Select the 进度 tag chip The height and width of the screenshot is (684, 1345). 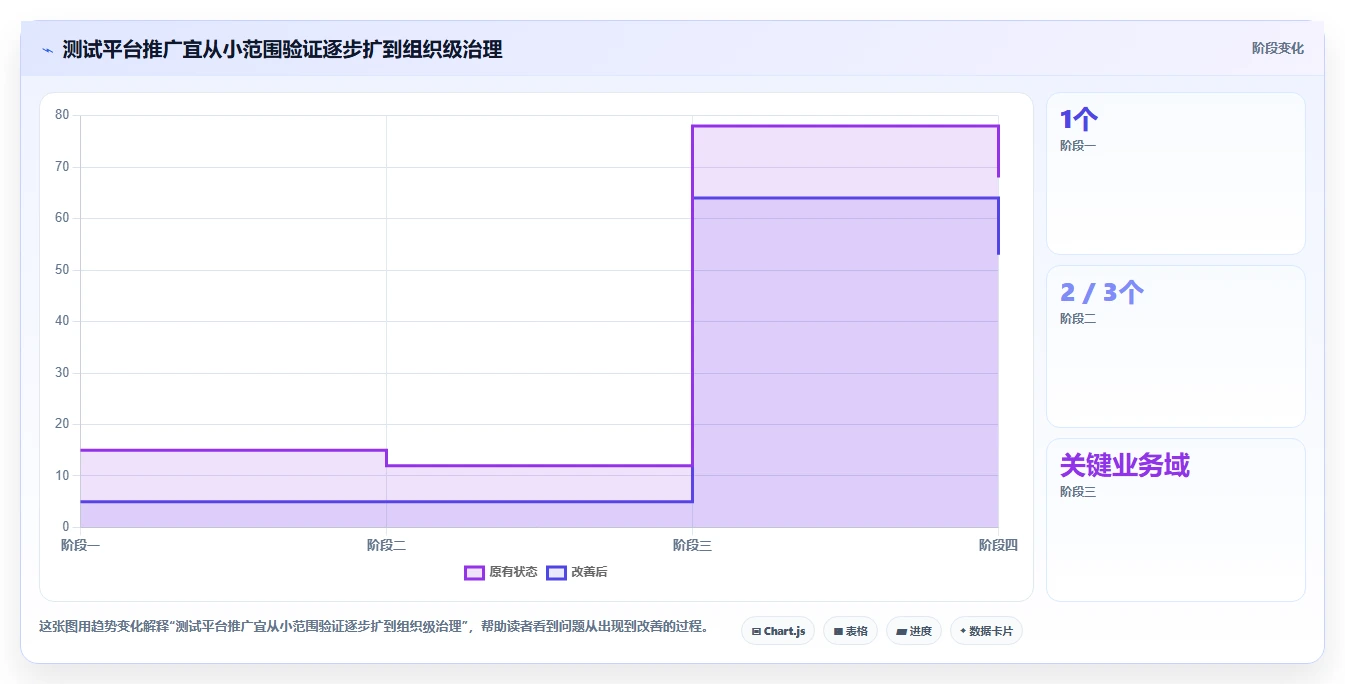click(914, 631)
